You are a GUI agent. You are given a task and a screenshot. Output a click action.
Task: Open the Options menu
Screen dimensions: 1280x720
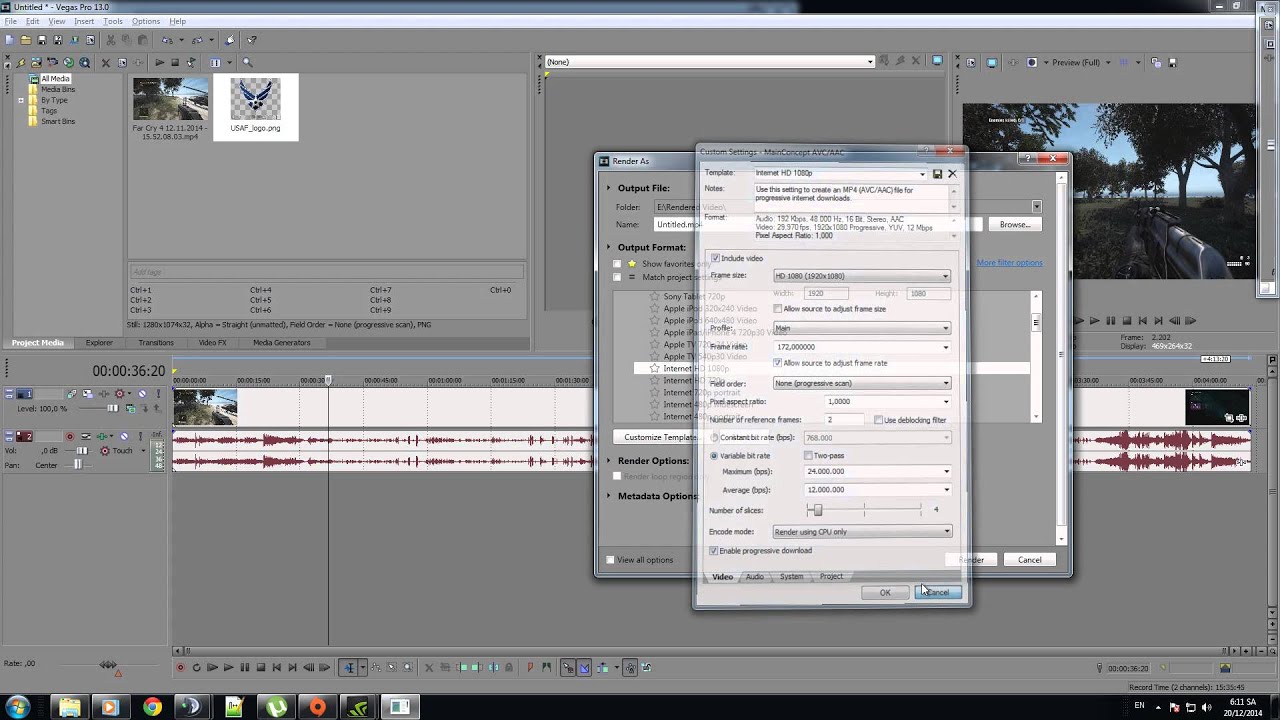[x=145, y=21]
